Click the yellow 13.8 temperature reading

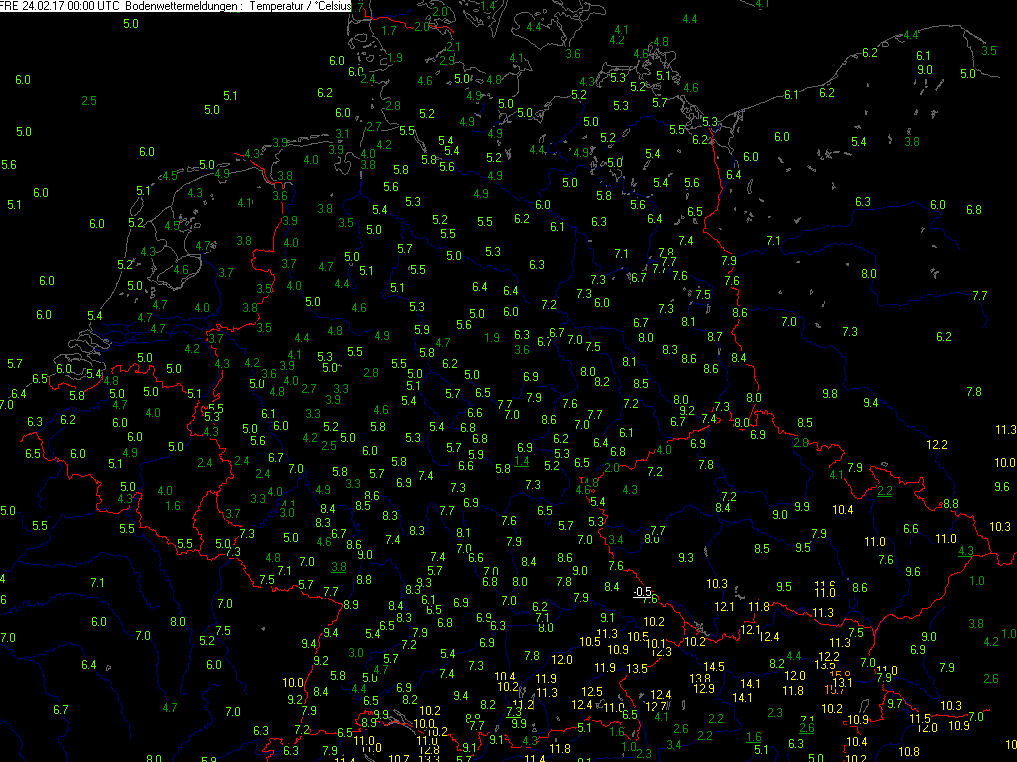click(700, 678)
